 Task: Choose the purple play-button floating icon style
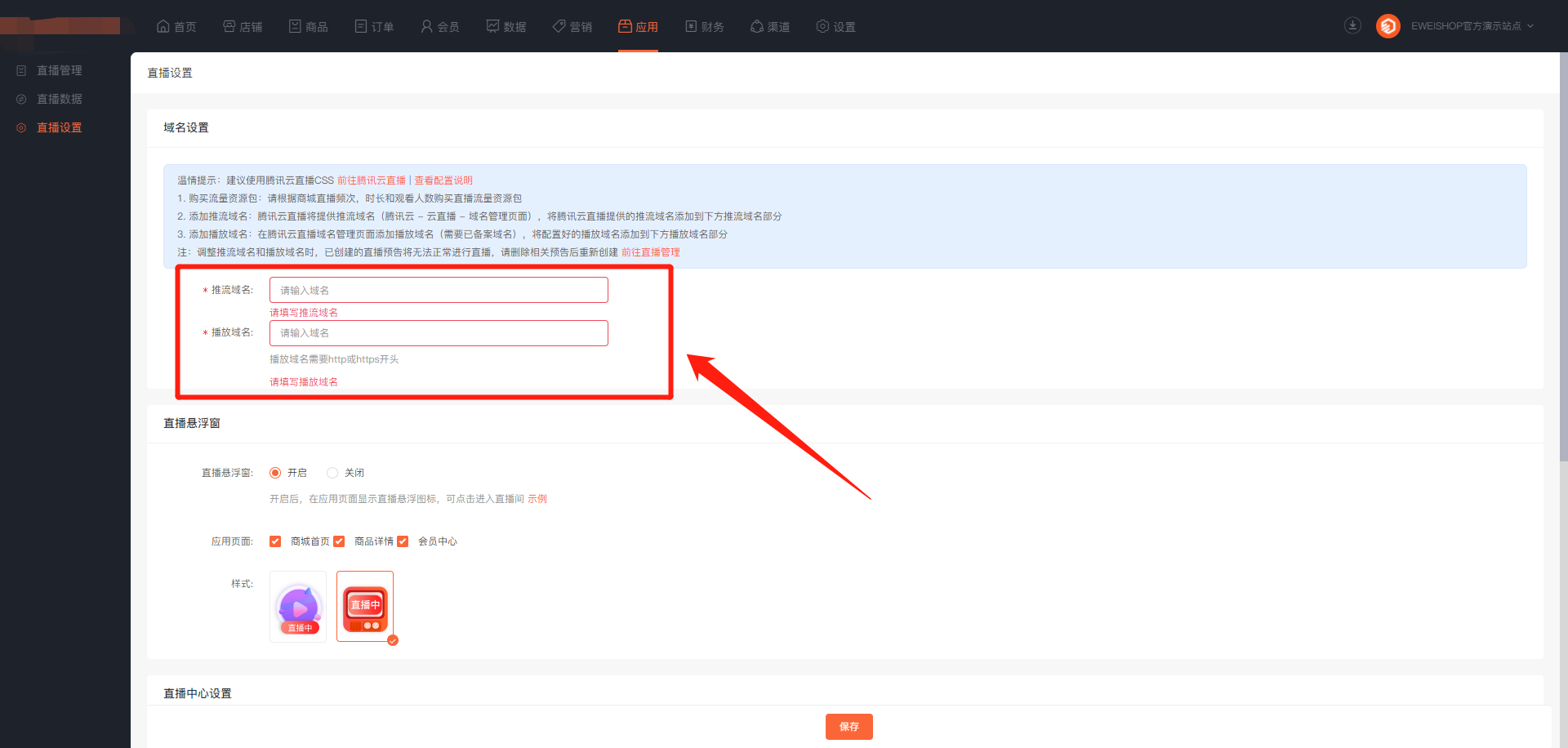coord(298,607)
